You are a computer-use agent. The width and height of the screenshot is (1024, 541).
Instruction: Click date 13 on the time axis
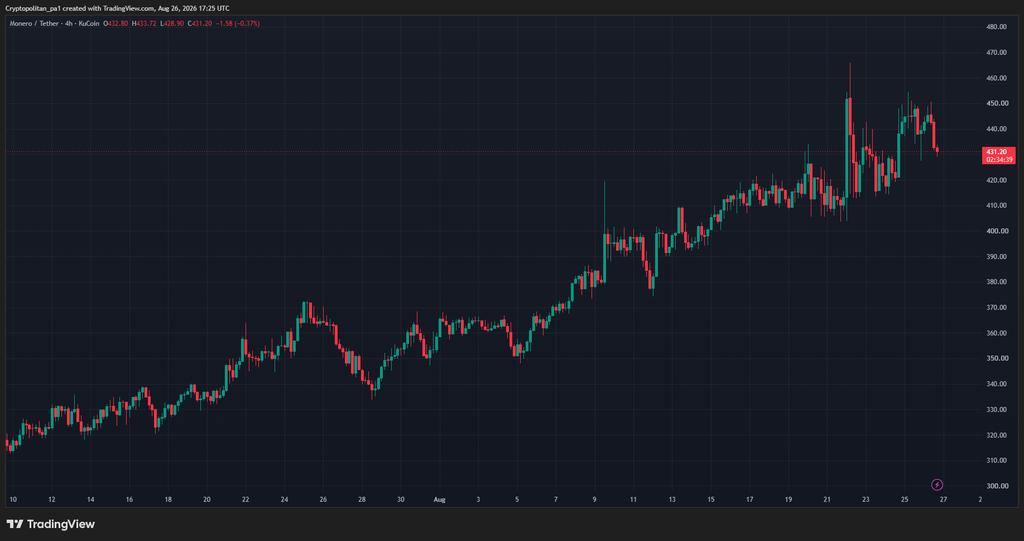click(672, 499)
